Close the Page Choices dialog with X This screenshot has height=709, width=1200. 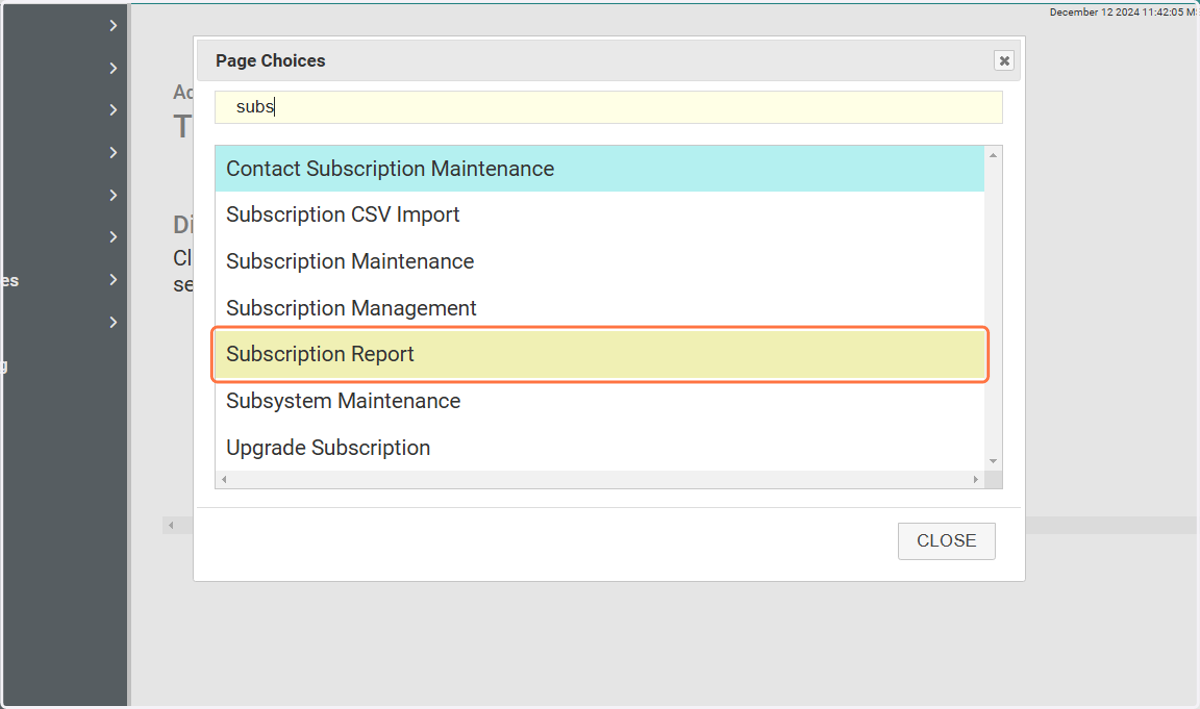coord(1004,61)
